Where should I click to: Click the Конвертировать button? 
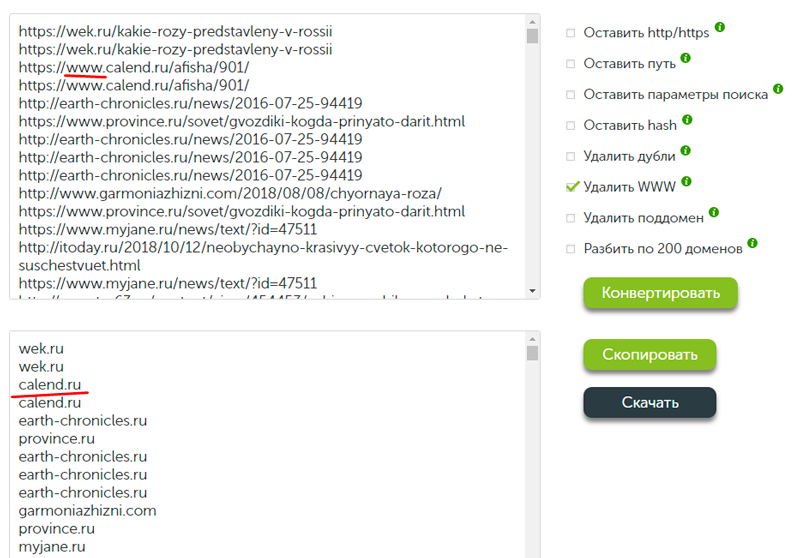[x=661, y=293]
